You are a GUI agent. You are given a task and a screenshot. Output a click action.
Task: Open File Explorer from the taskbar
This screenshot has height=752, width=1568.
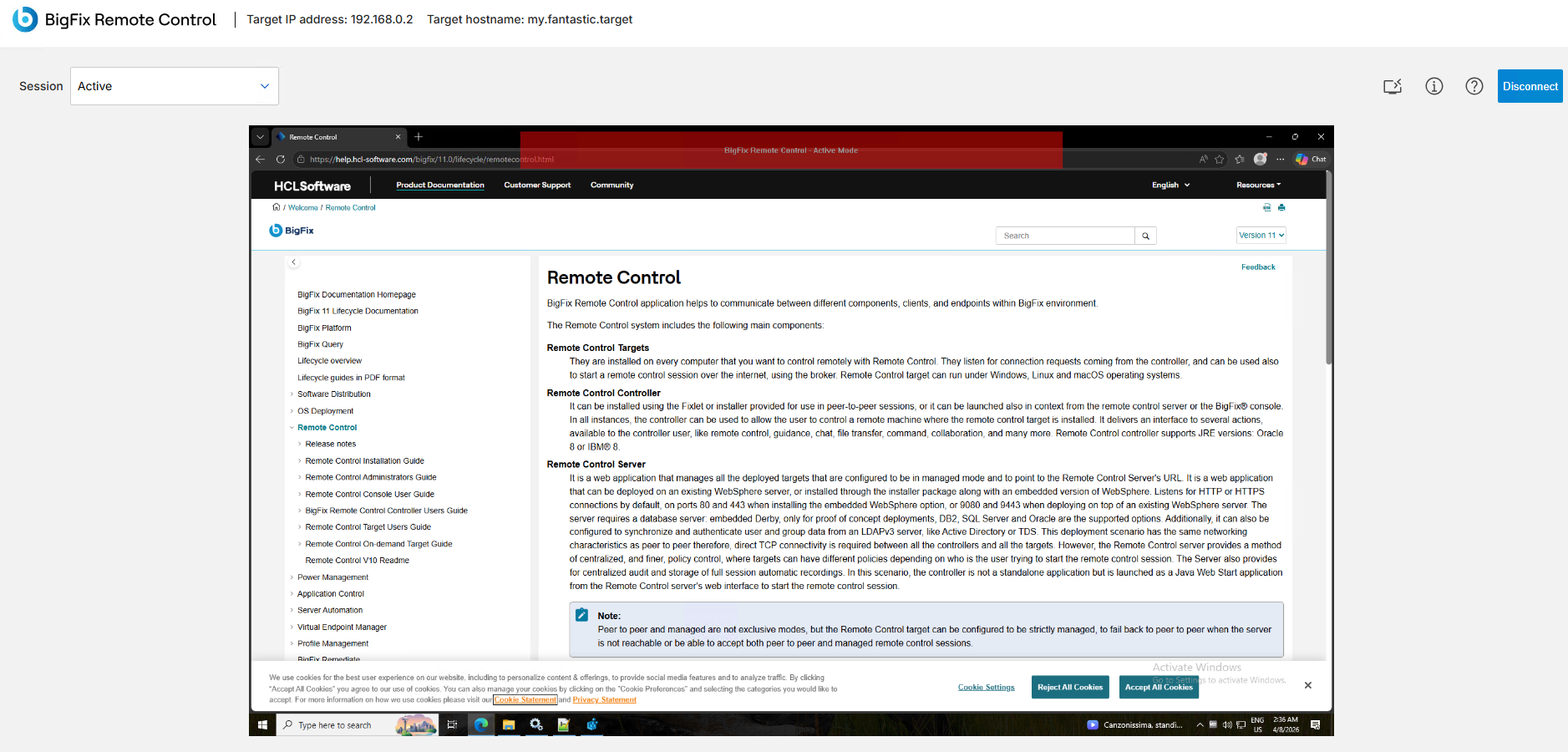click(509, 725)
